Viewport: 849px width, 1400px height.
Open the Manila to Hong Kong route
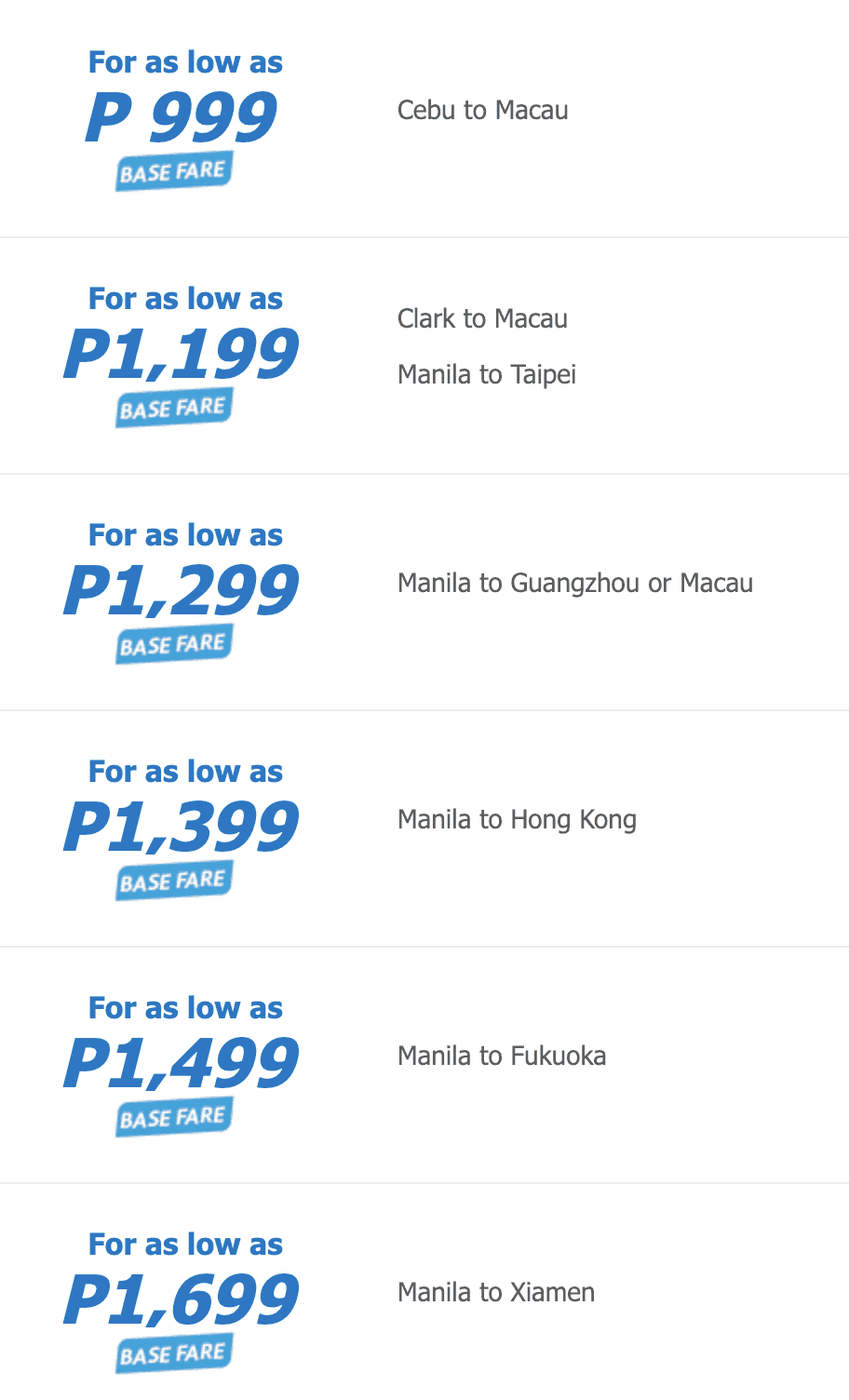517,819
